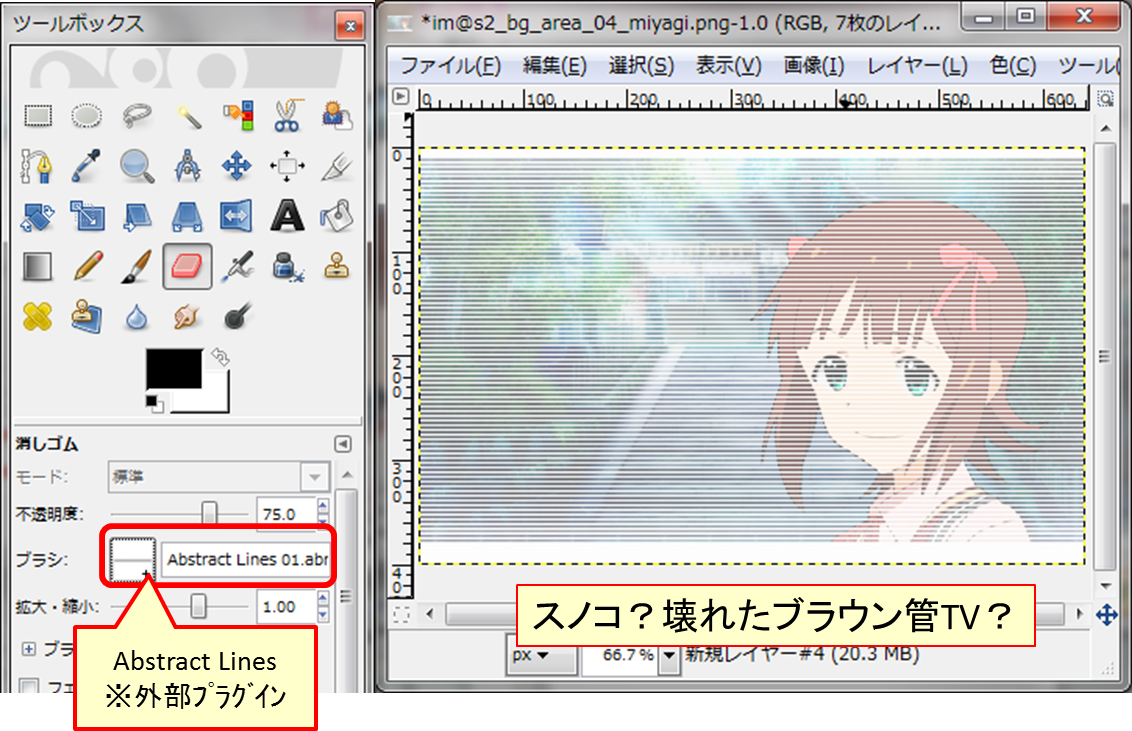
Task: Select the Perspective tool
Action: pyautogui.click(x=187, y=216)
